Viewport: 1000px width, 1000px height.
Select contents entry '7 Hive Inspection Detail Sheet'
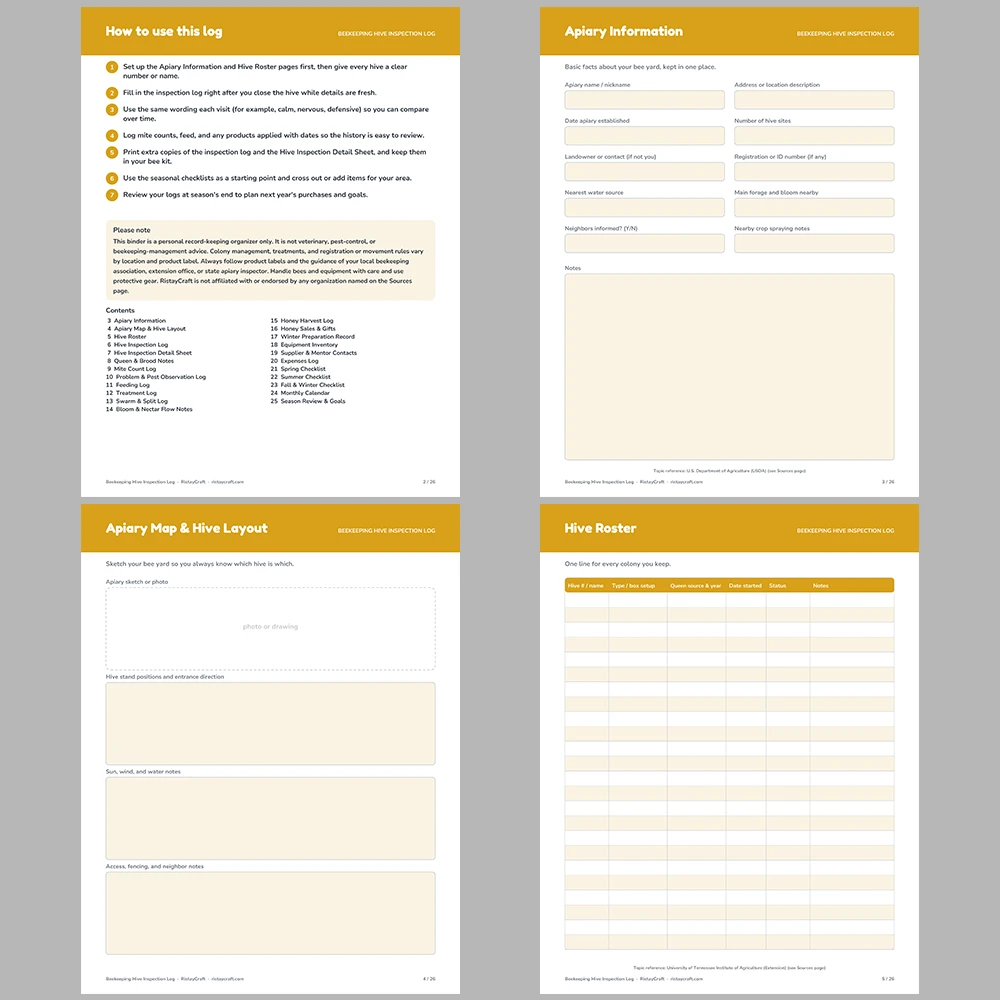149,353
